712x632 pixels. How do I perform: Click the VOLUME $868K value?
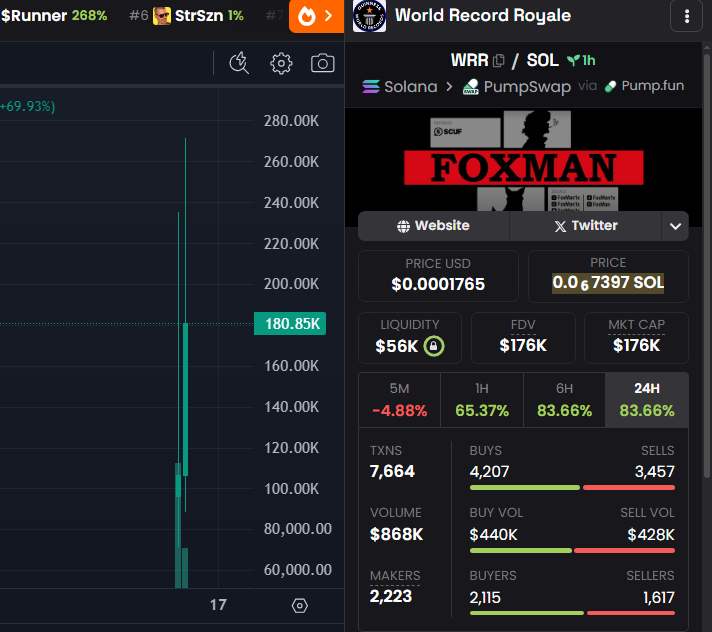click(396, 534)
